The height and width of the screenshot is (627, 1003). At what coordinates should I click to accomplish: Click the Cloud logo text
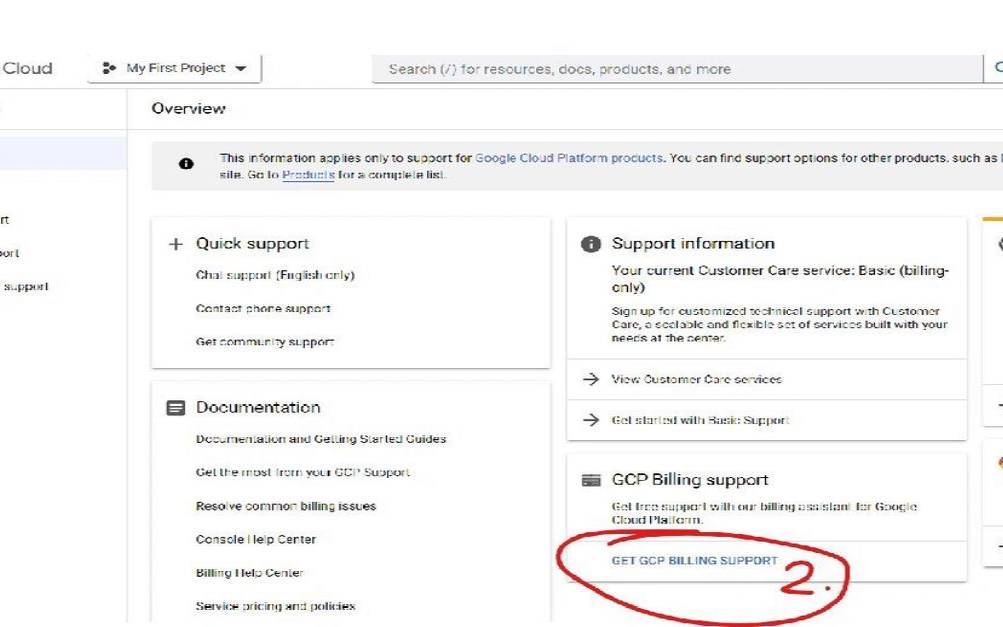27,68
